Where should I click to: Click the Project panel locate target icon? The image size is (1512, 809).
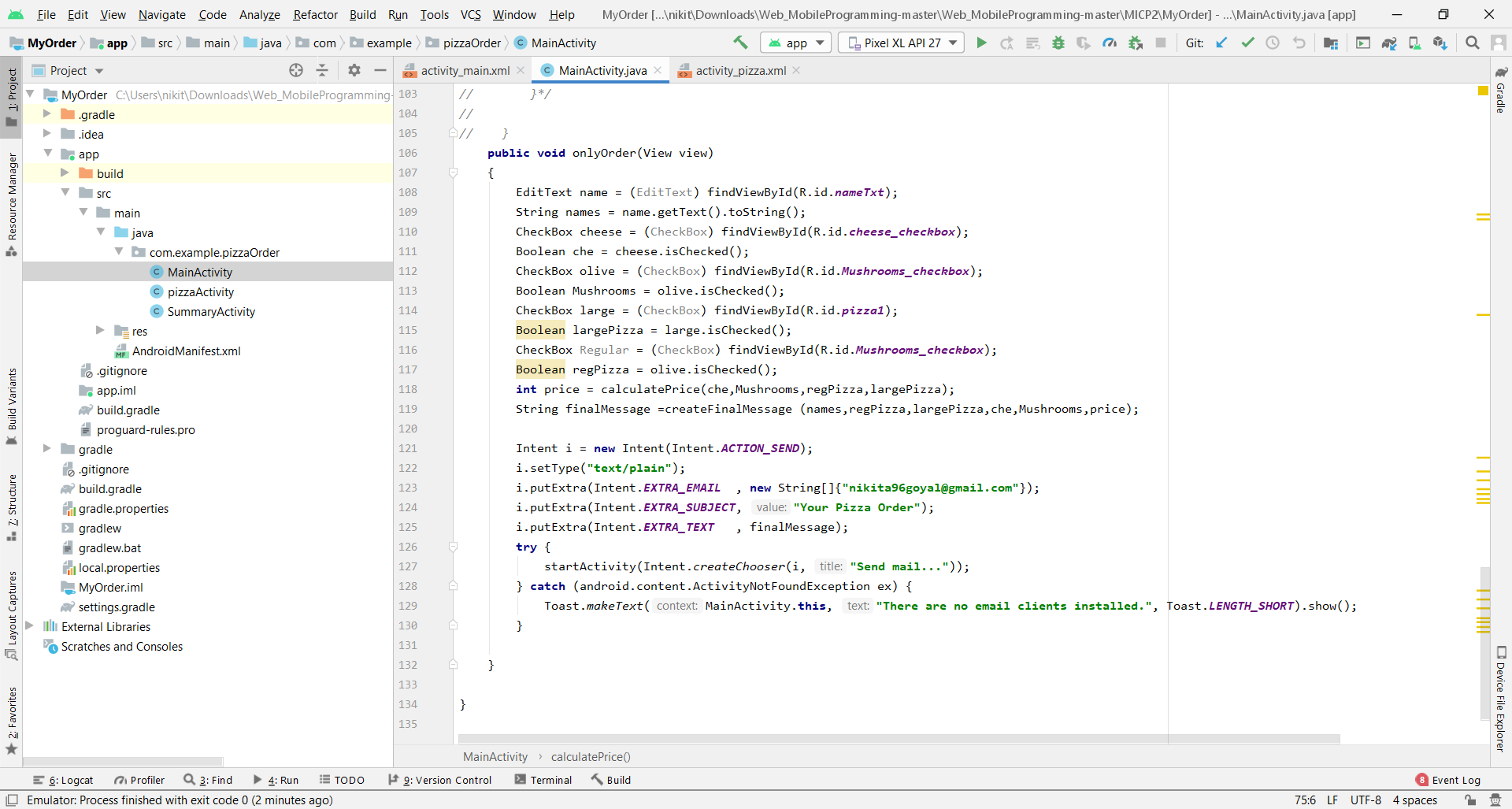pyautogui.click(x=296, y=70)
